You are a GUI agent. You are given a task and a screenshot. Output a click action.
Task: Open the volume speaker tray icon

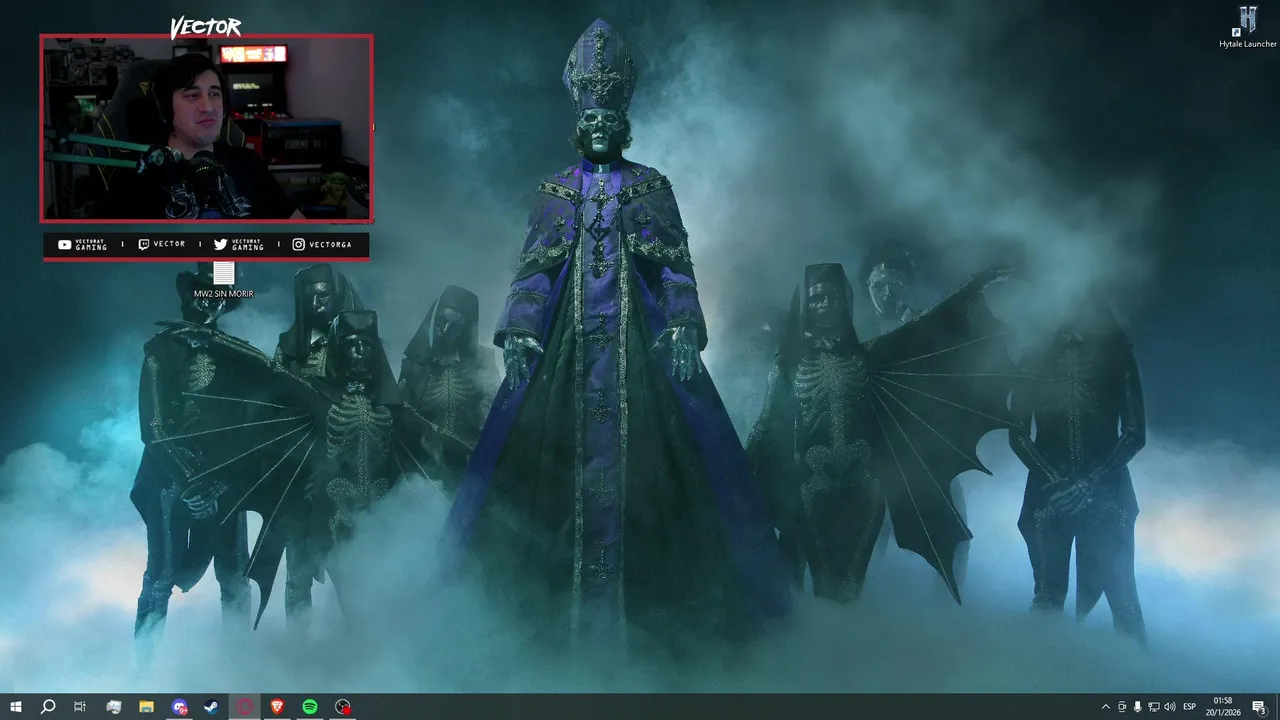click(1170, 707)
